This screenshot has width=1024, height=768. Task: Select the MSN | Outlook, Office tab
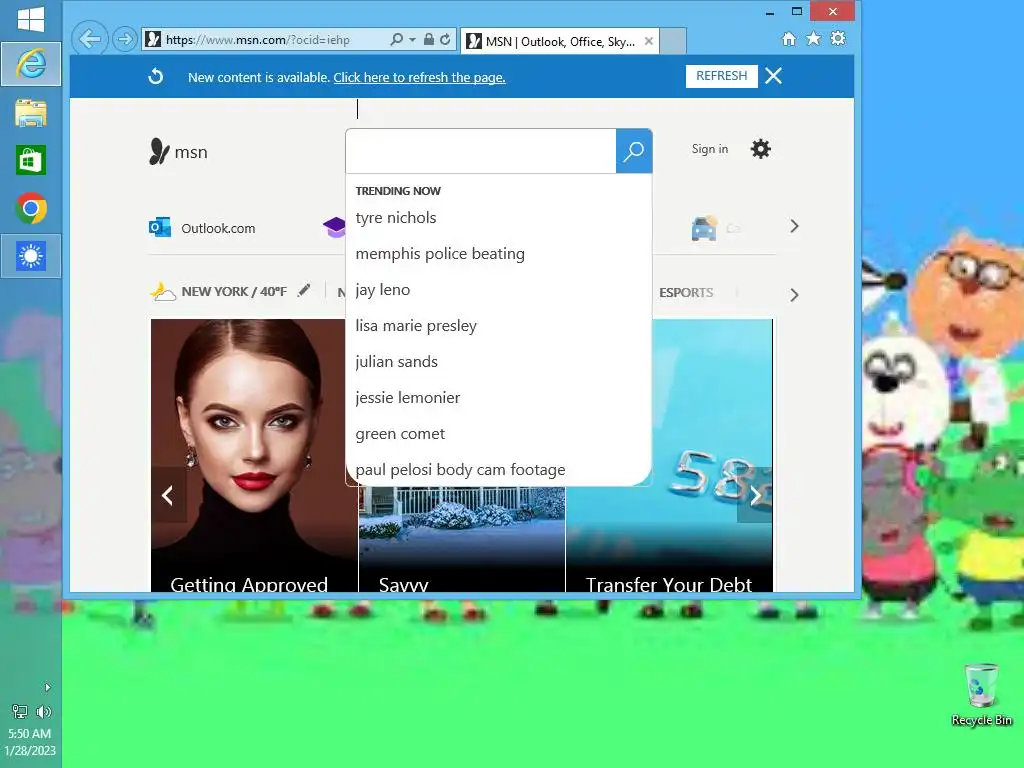[x=560, y=41]
